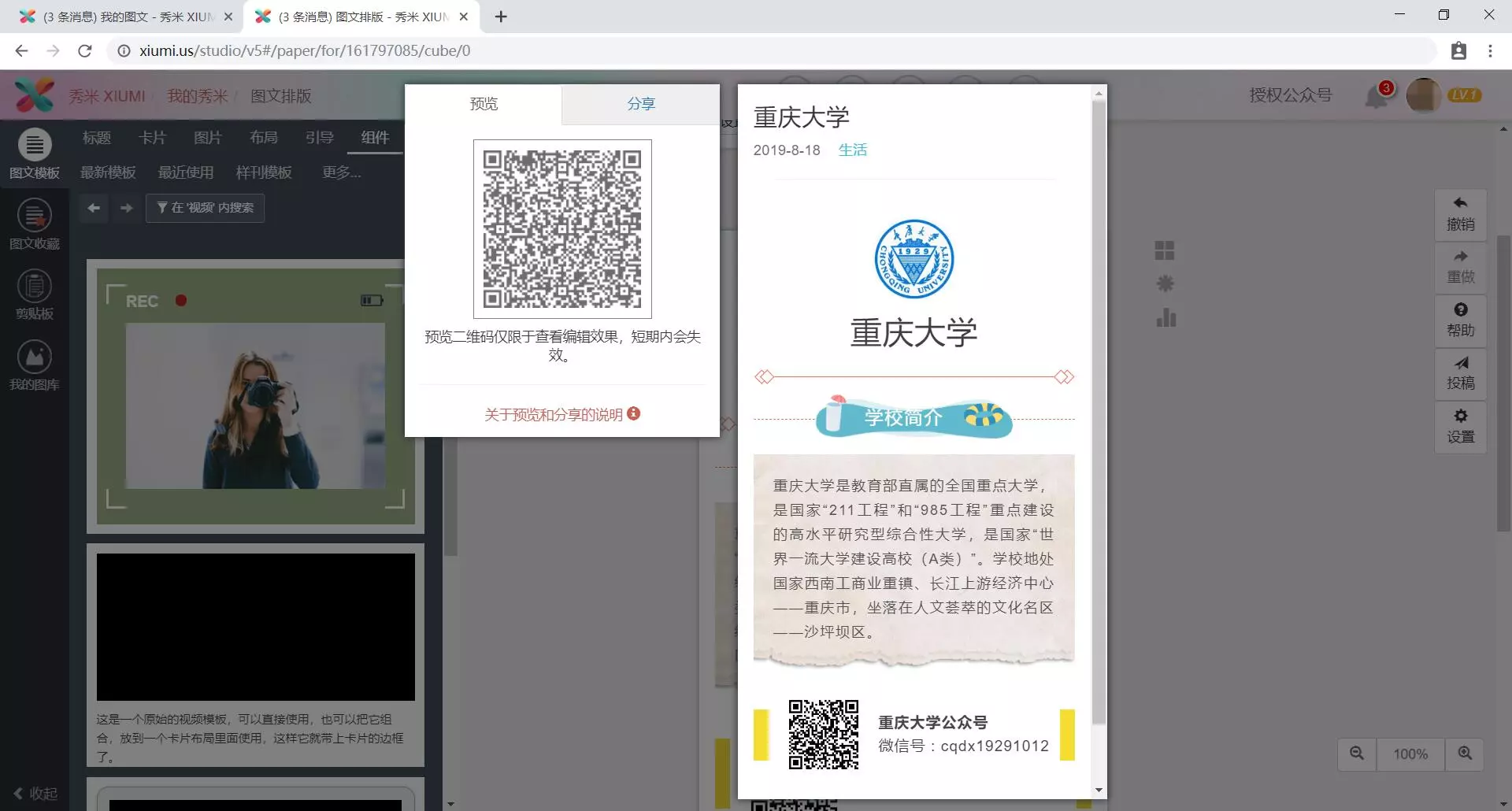Click 在'视频'内搜索 filter button
1512x811 pixels.
205,208
